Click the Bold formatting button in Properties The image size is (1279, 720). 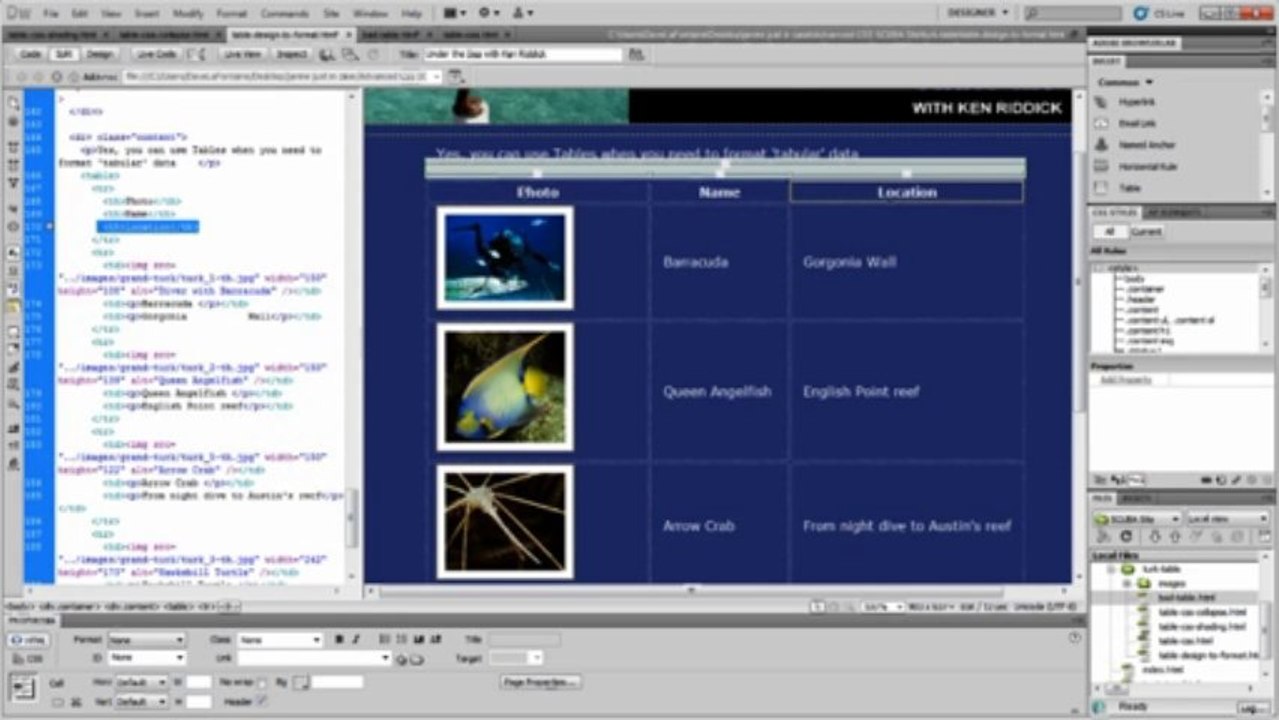click(339, 639)
